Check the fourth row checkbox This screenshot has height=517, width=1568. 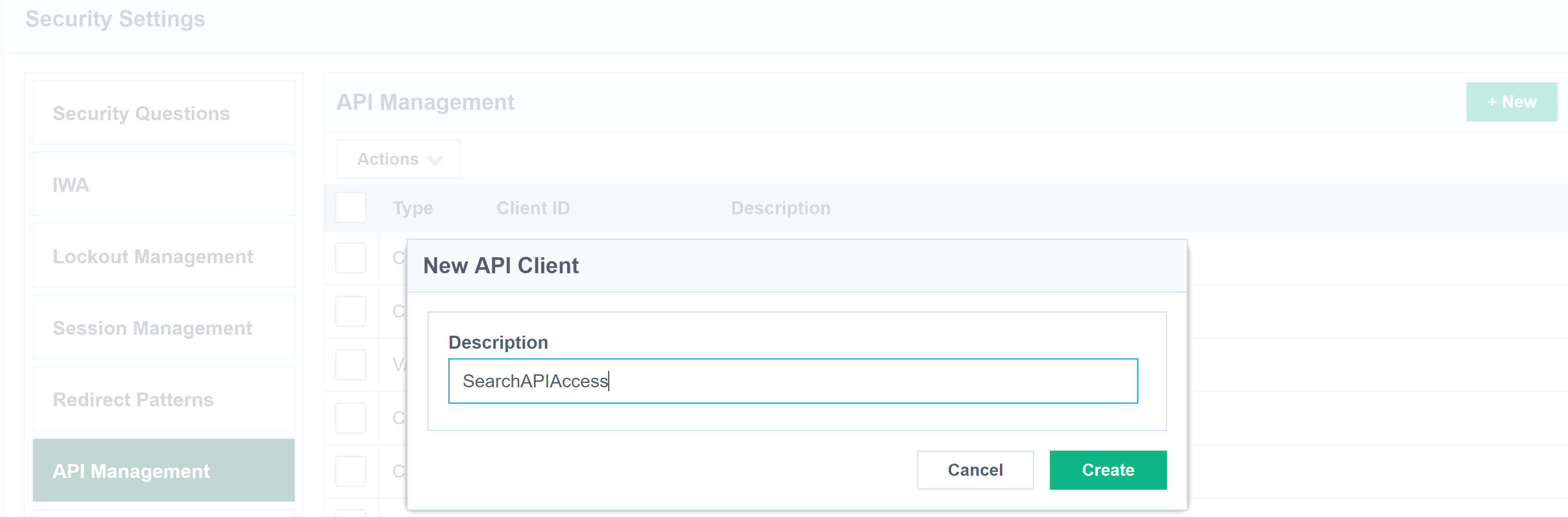pyautogui.click(x=351, y=418)
